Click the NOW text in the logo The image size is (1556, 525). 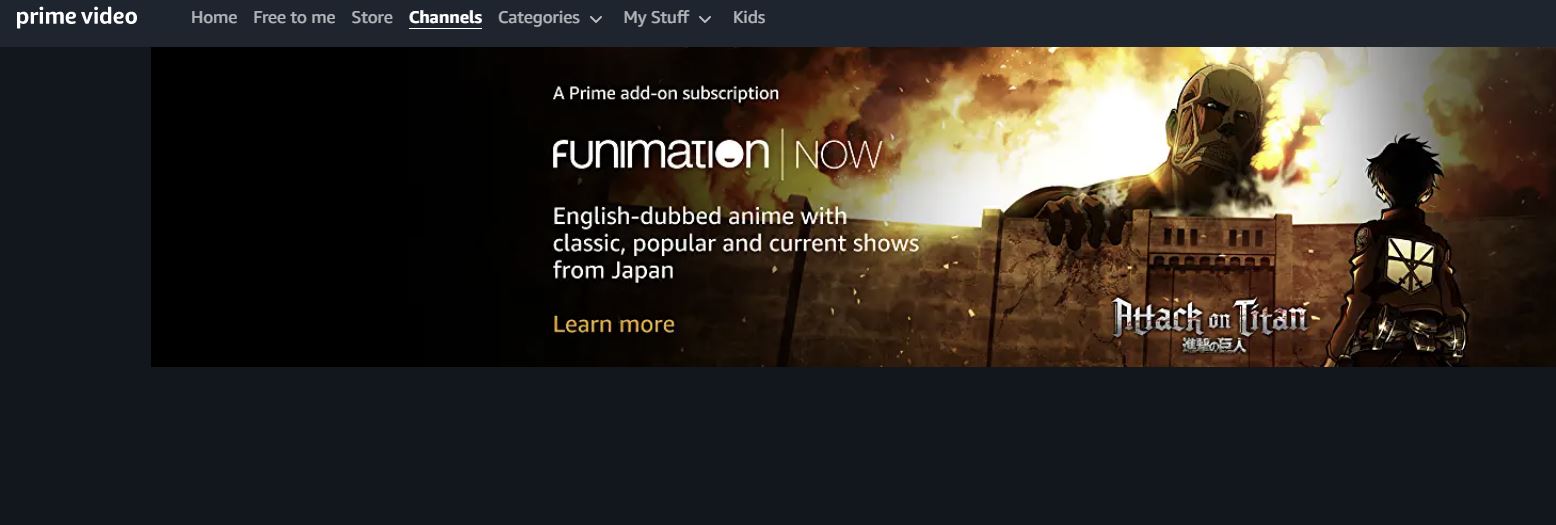click(838, 155)
